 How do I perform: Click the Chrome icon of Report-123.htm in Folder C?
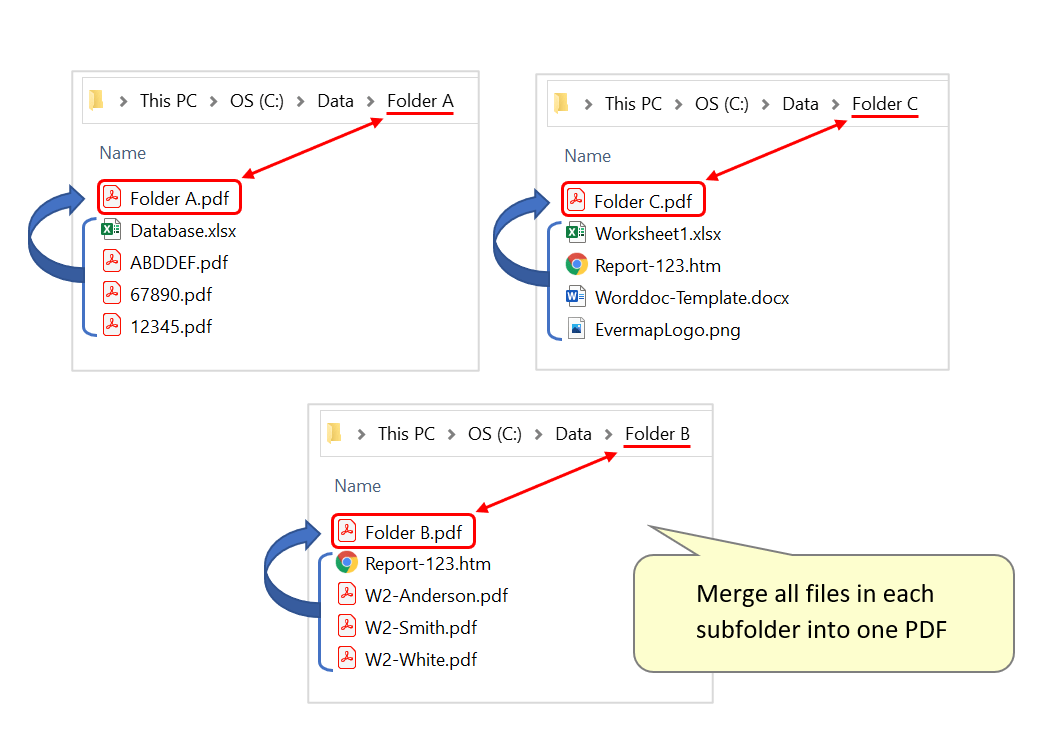point(576,265)
